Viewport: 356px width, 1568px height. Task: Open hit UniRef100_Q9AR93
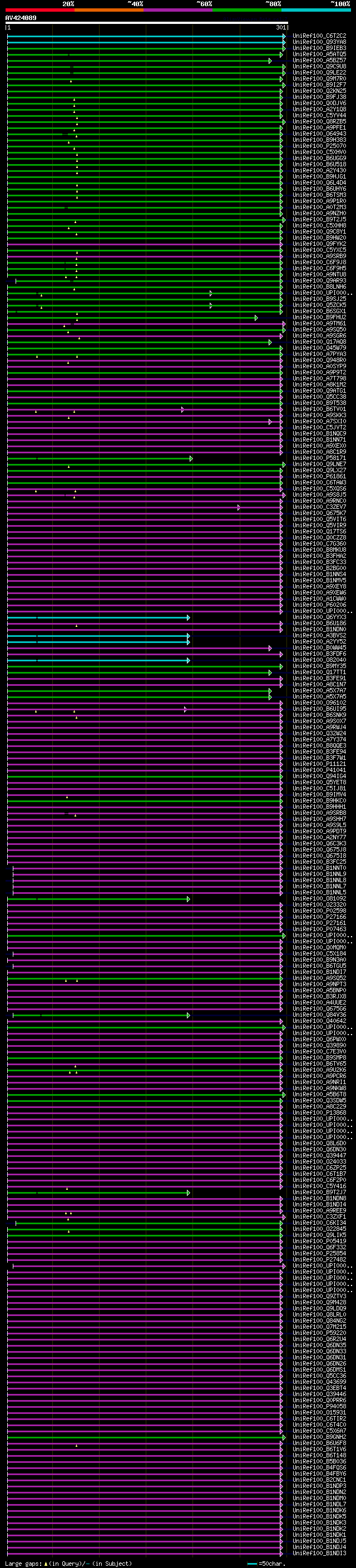(319, 280)
